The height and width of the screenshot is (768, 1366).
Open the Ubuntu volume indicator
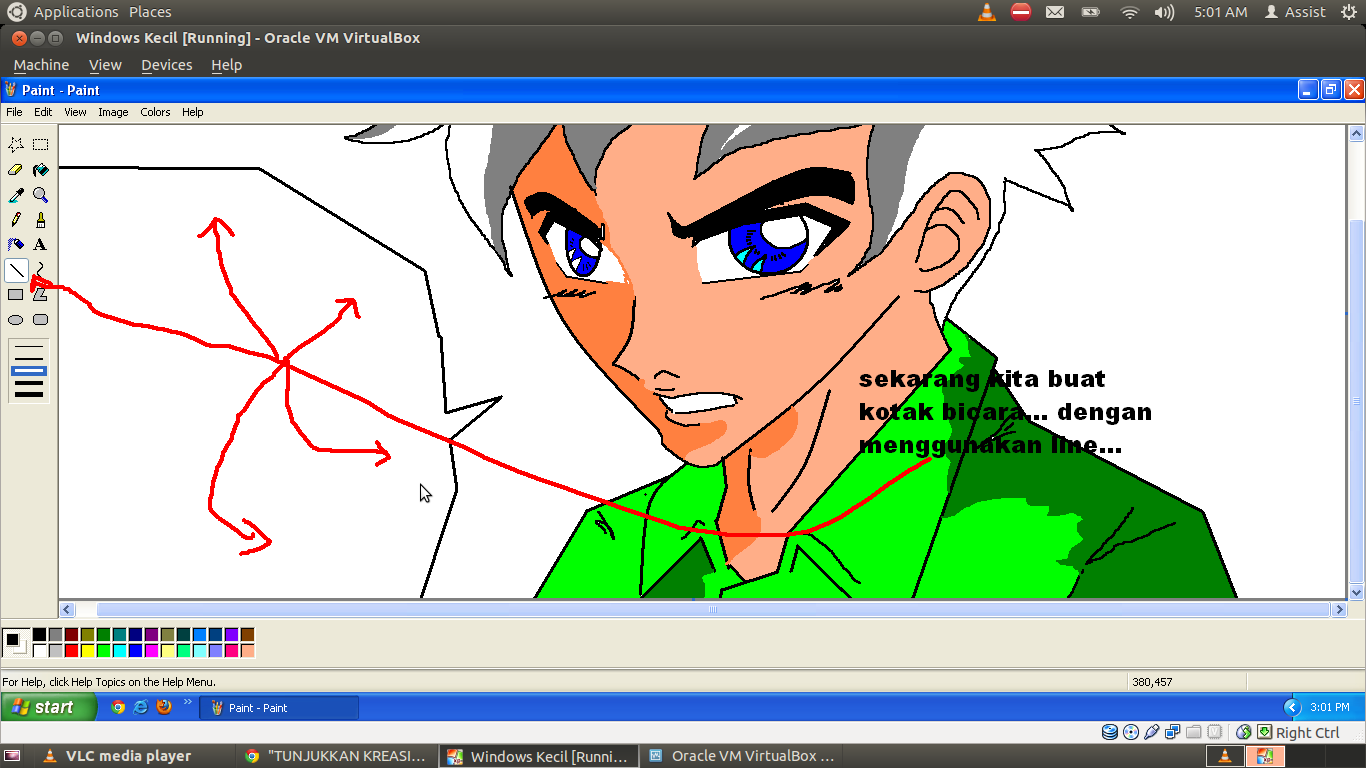pyautogui.click(x=1164, y=12)
